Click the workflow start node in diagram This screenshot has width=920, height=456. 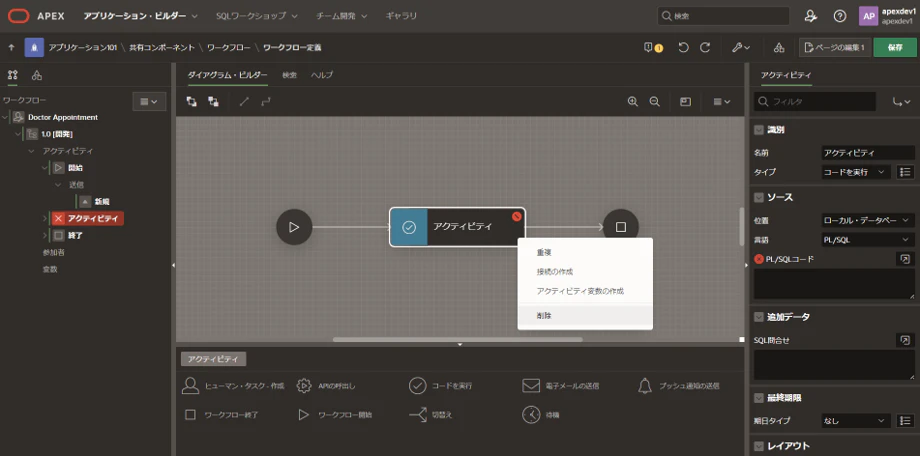[295, 227]
